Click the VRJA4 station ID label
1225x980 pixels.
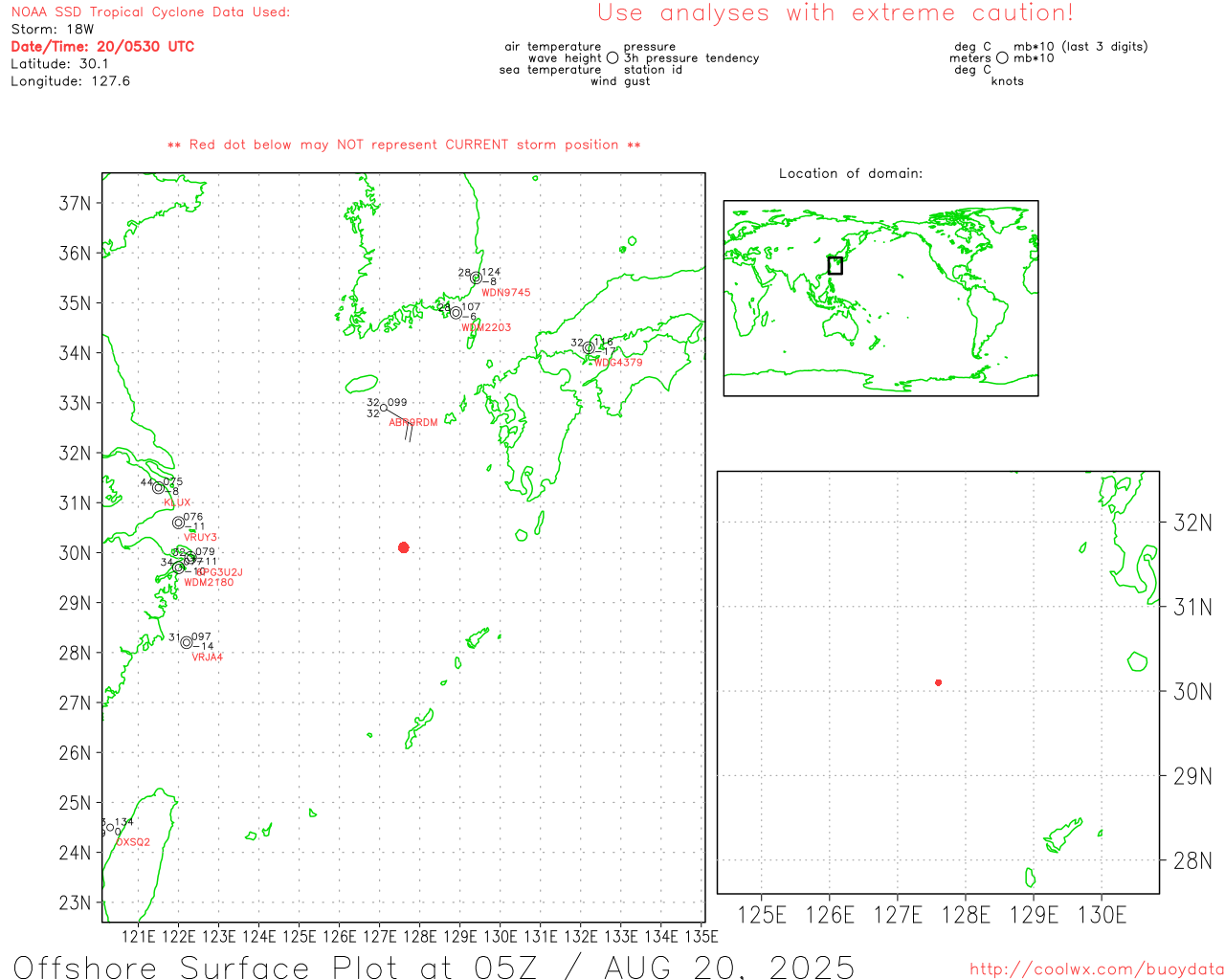pyautogui.click(x=207, y=657)
